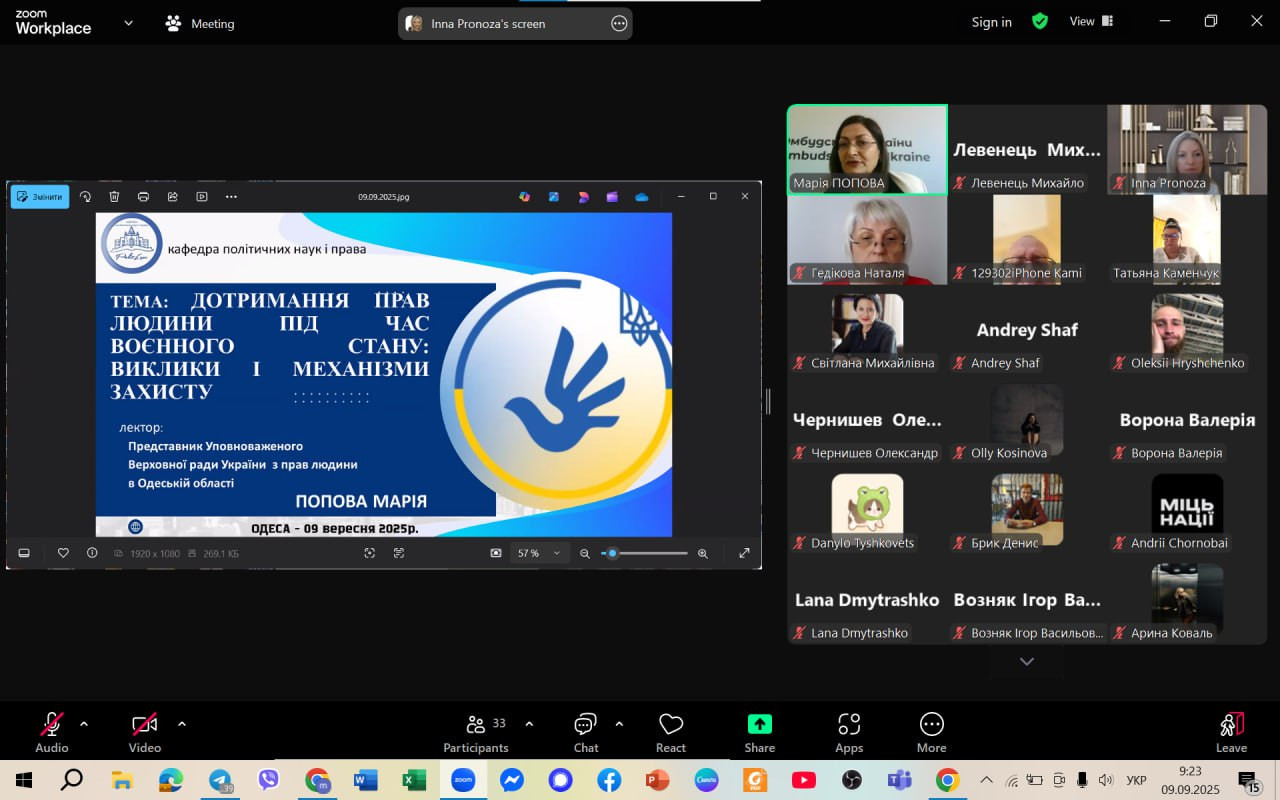Expand audio options arrow next to Audio
Viewport: 1280px width, 800px height.
coord(84,723)
